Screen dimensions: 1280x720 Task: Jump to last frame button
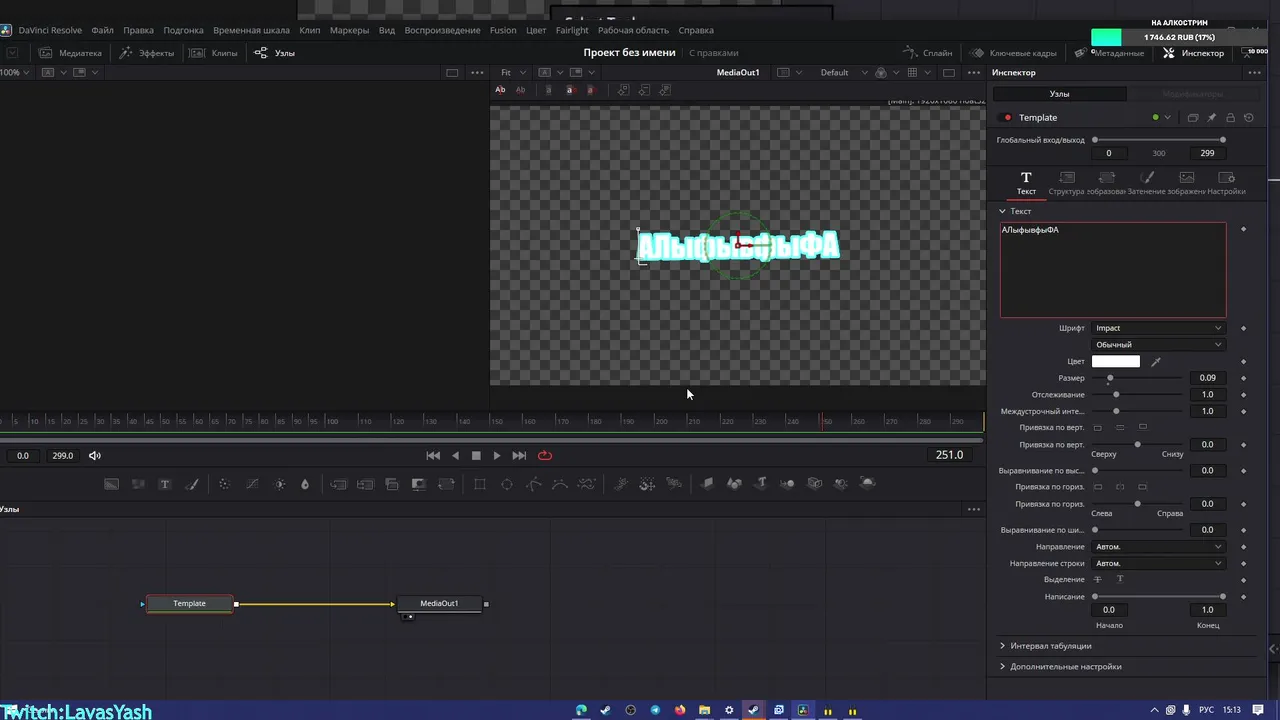[519, 455]
